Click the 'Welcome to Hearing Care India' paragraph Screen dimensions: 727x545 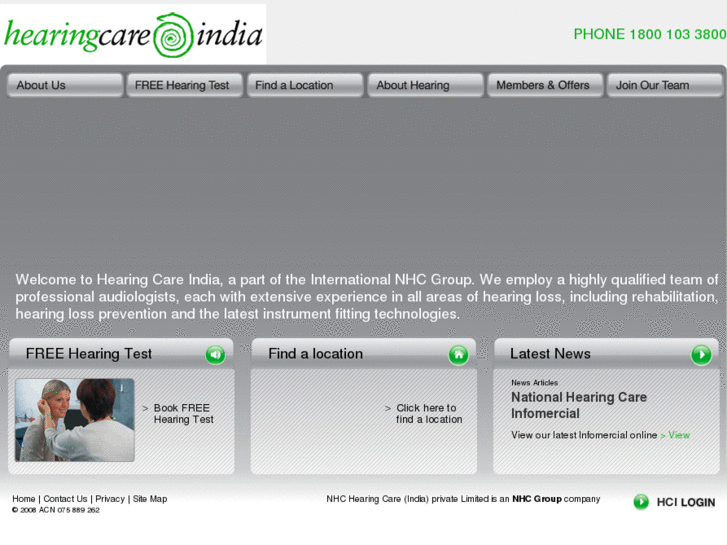pyautogui.click(x=367, y=297)
